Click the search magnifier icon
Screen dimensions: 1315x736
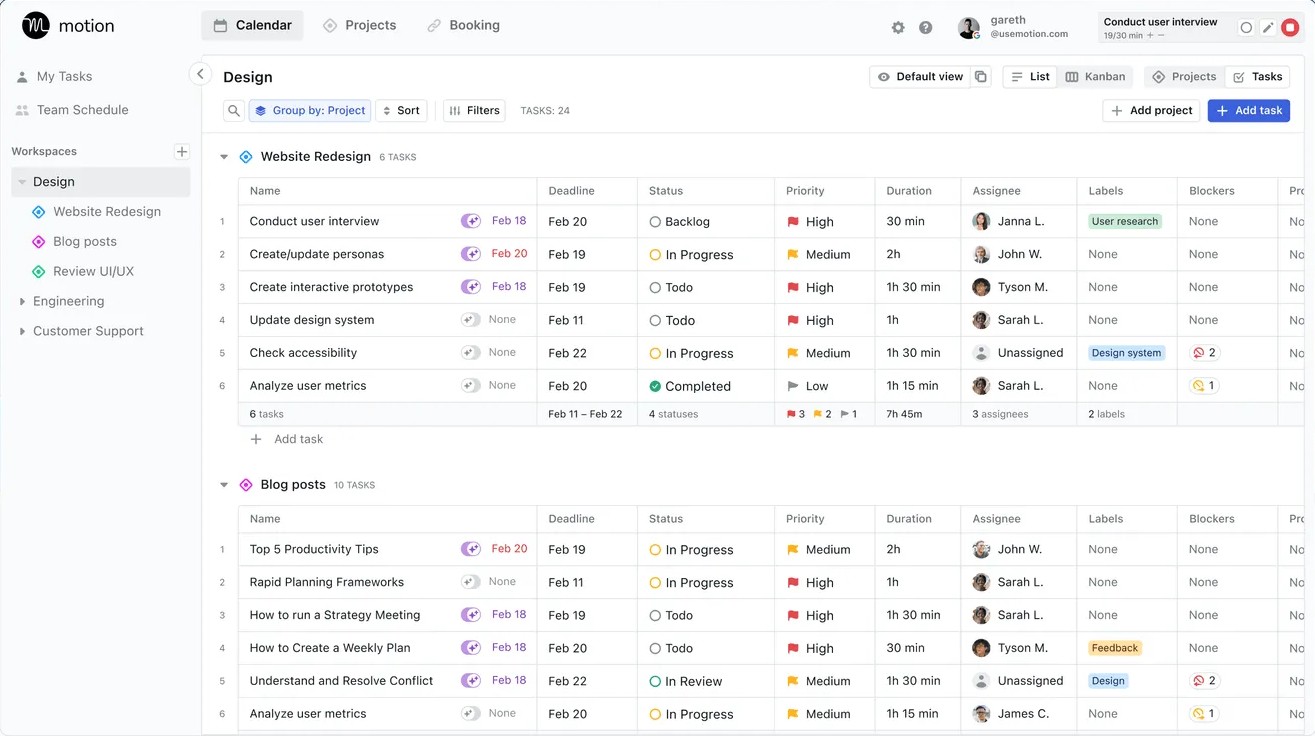point(233,111)
